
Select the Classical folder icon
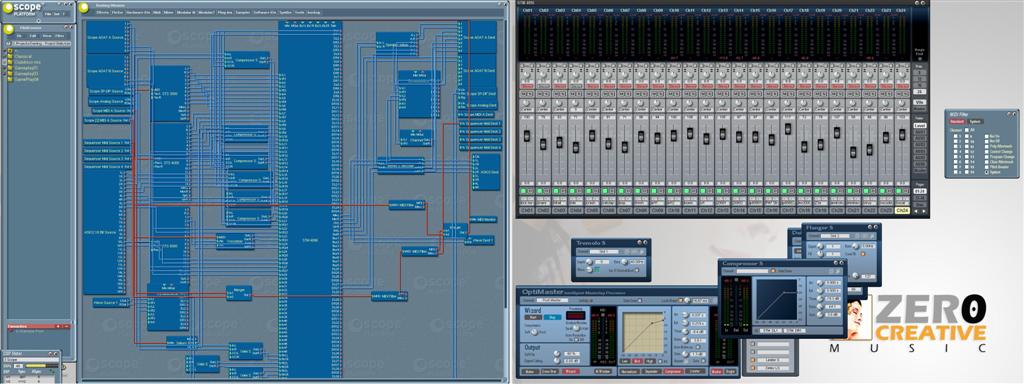pyautogui.click(x=9, y=56)
